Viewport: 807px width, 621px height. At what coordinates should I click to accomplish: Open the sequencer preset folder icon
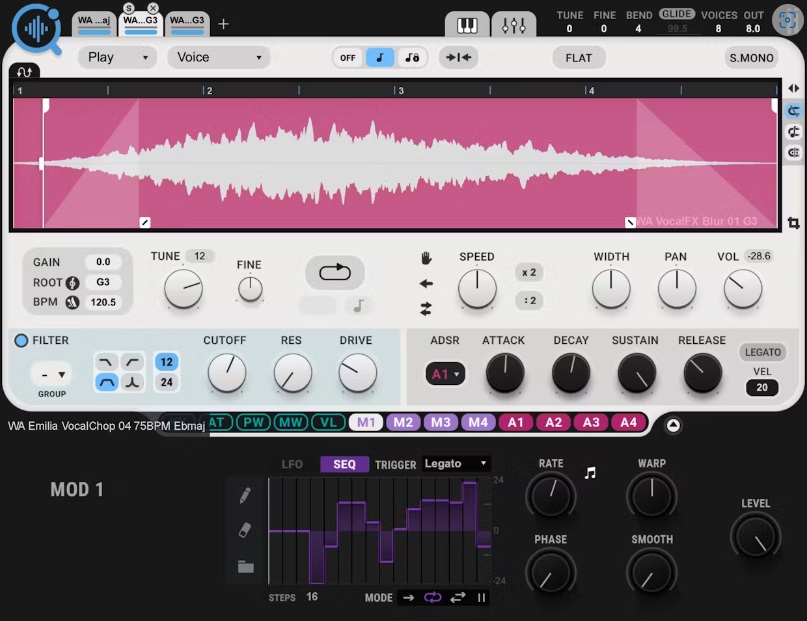[x=246, y=565]
